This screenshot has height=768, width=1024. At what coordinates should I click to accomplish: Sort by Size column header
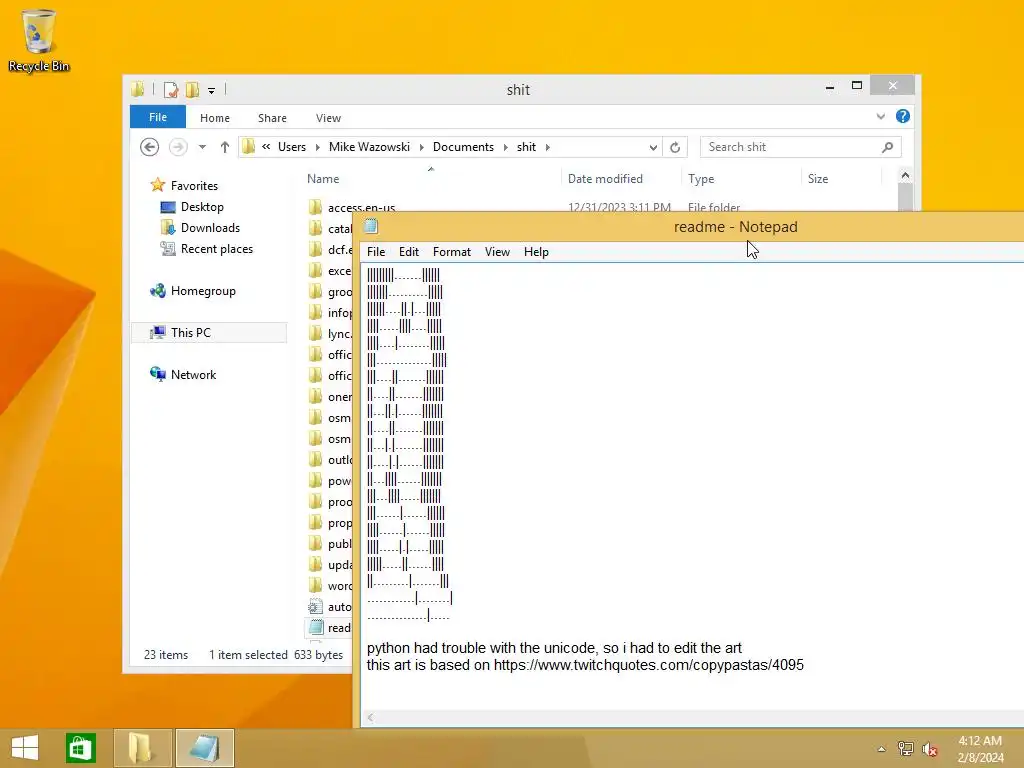(x=818, y=178)
